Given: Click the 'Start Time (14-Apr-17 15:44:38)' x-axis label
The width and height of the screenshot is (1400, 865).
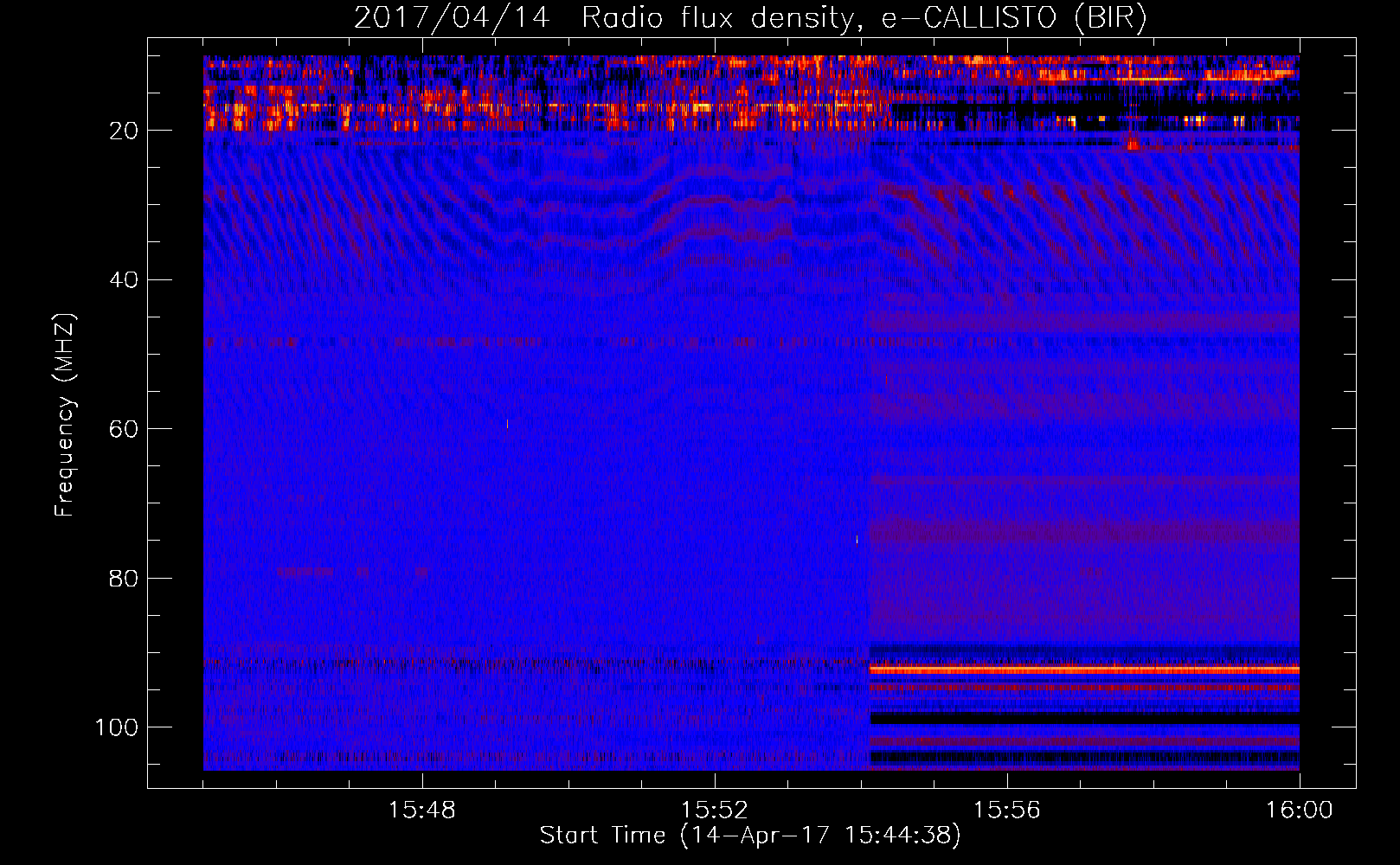Looking at the screenshot, I should (750, 836).
